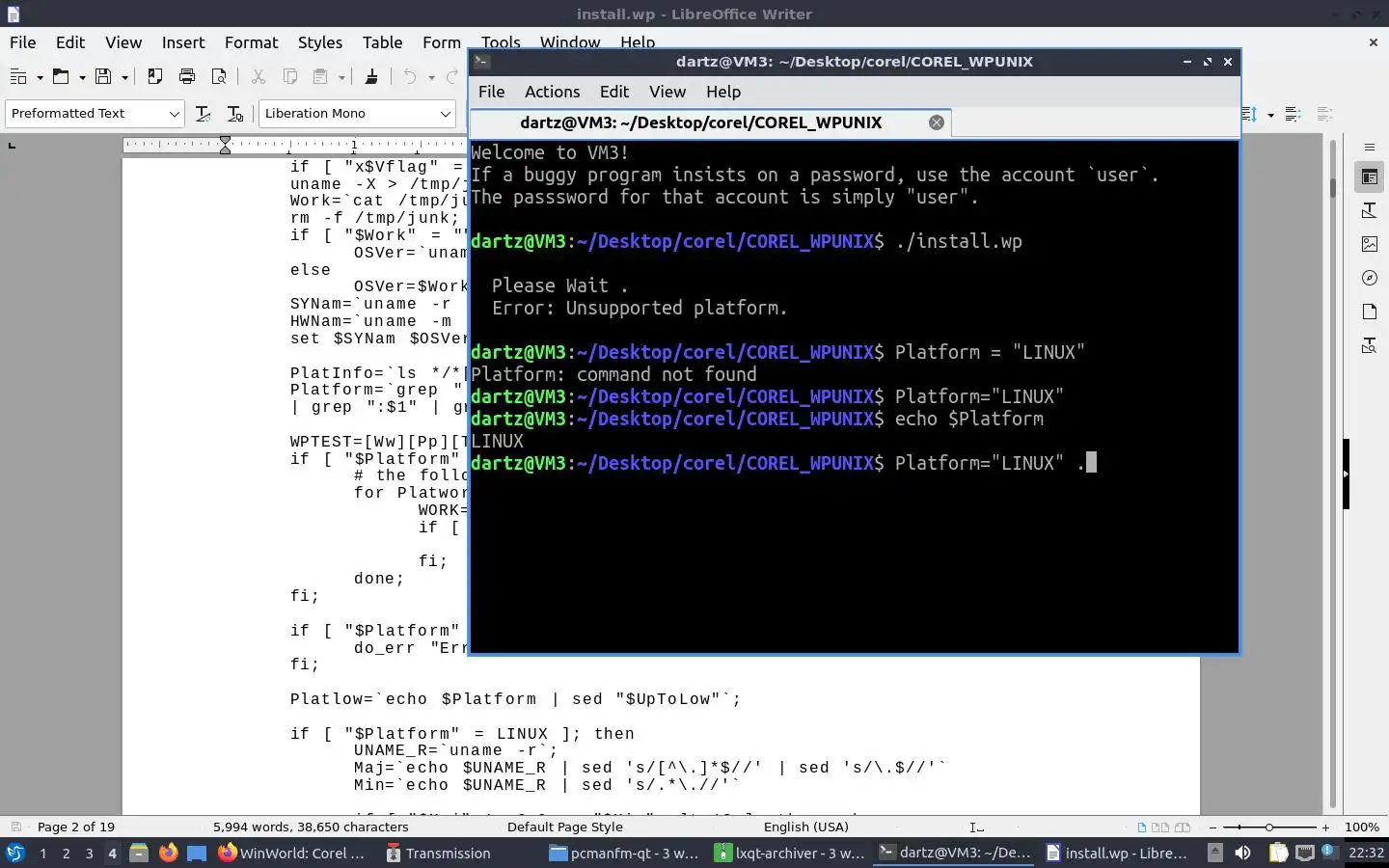Select book view in status bar
The height and width of the screenshot is (868, 1389).
click(x=1182, y=827)
